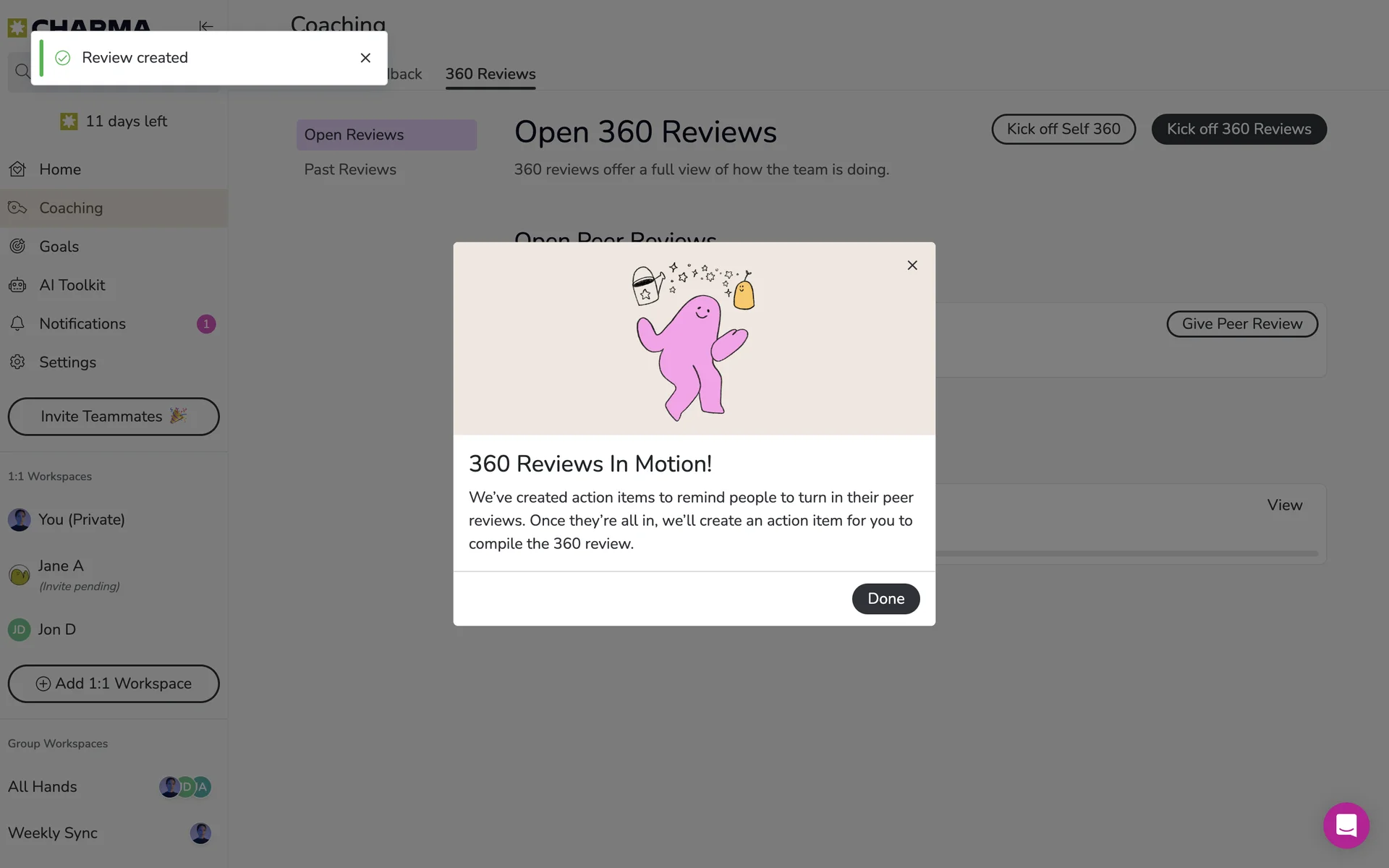
Task: Open AI Toolkit from the sidebar
Action: (x=72, y=285)
